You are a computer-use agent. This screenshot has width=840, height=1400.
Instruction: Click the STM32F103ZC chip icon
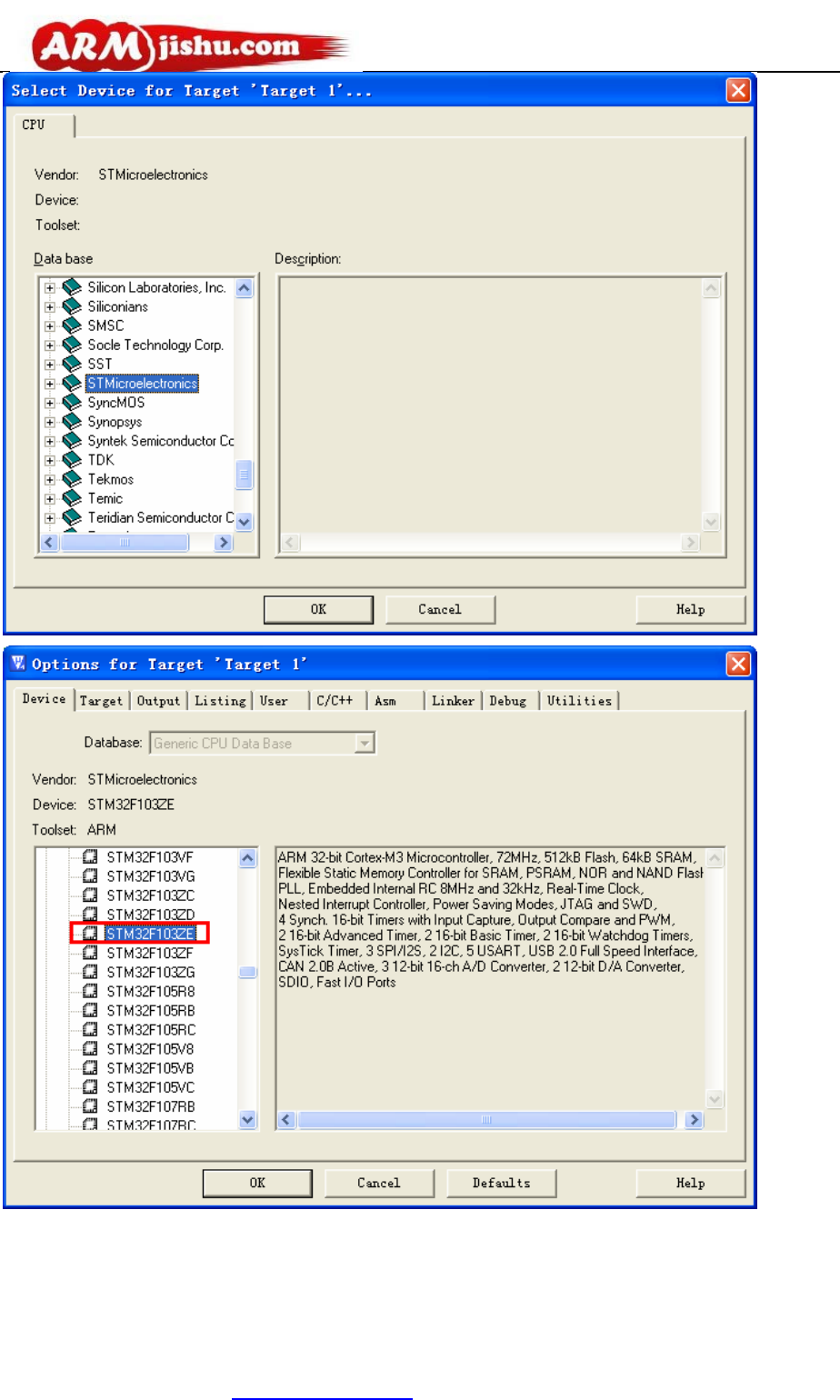click(x=90, y=895)
